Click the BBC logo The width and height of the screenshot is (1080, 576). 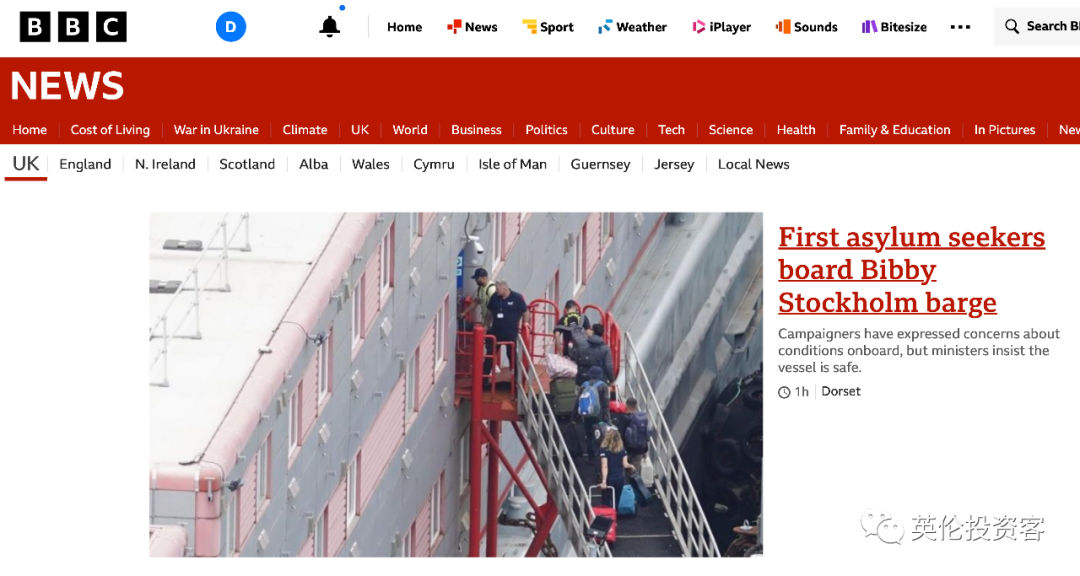pyautogui.click(x=73, y=27)
